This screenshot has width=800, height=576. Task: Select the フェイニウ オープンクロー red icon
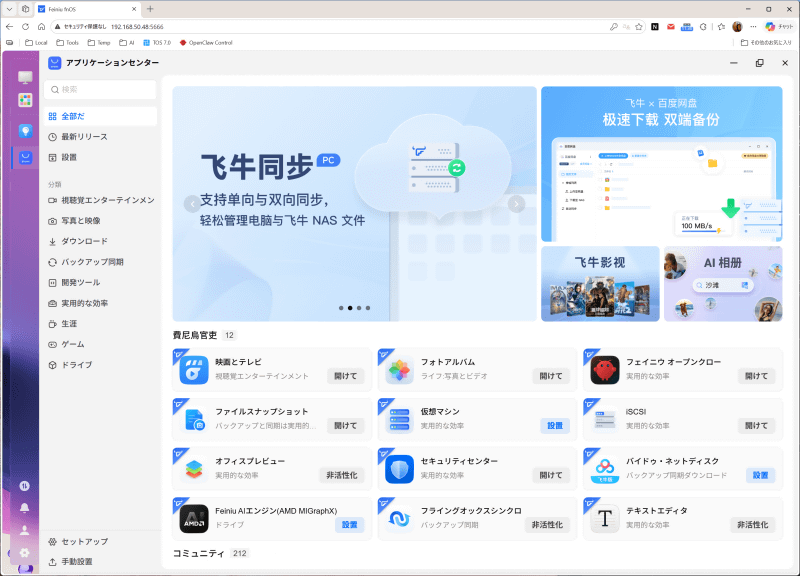[x=605, y=369]
